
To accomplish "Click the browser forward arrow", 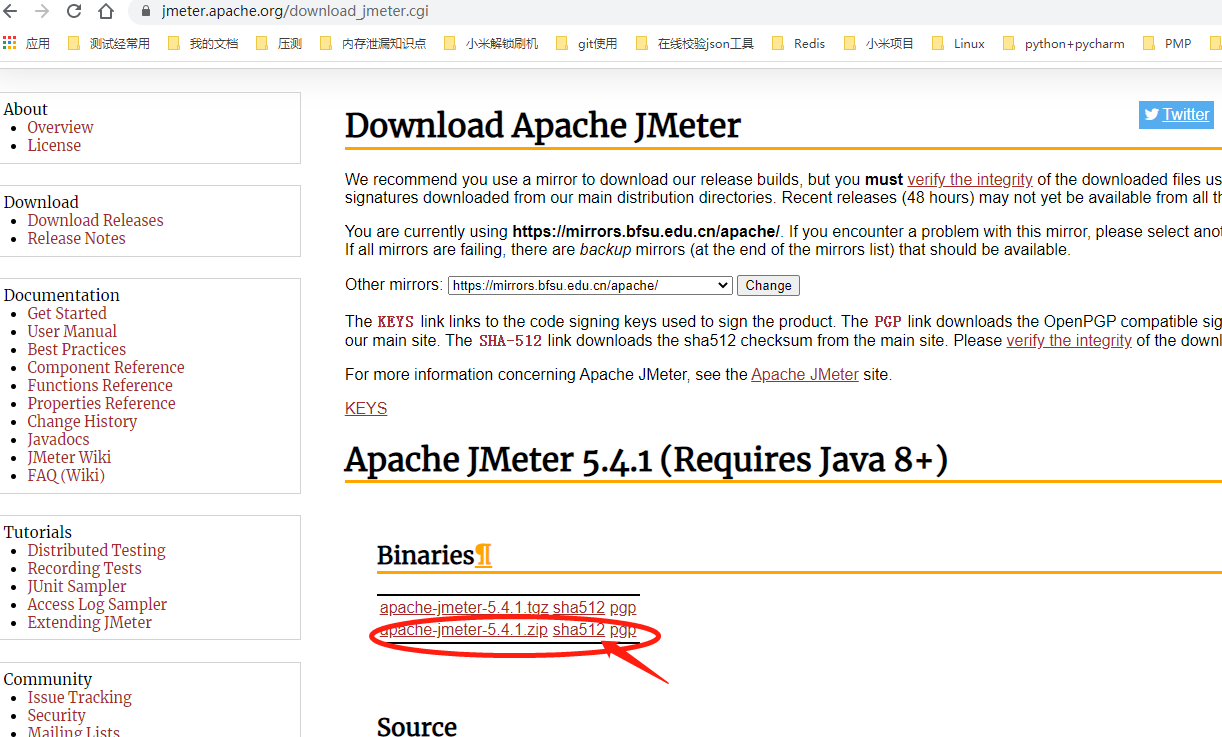I will pos(42,12).
